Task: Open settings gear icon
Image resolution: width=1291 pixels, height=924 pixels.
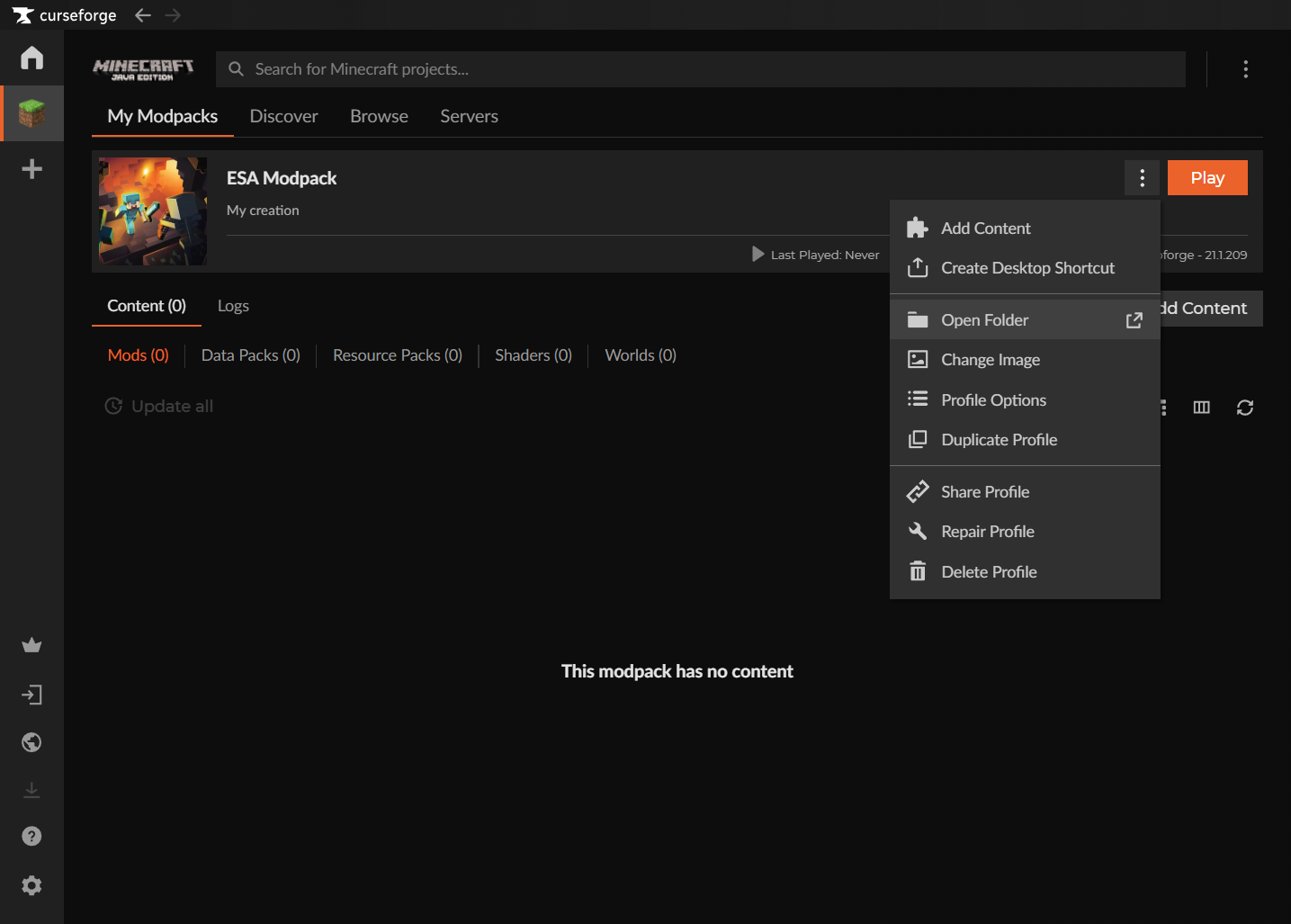Action: coord(31,885)
